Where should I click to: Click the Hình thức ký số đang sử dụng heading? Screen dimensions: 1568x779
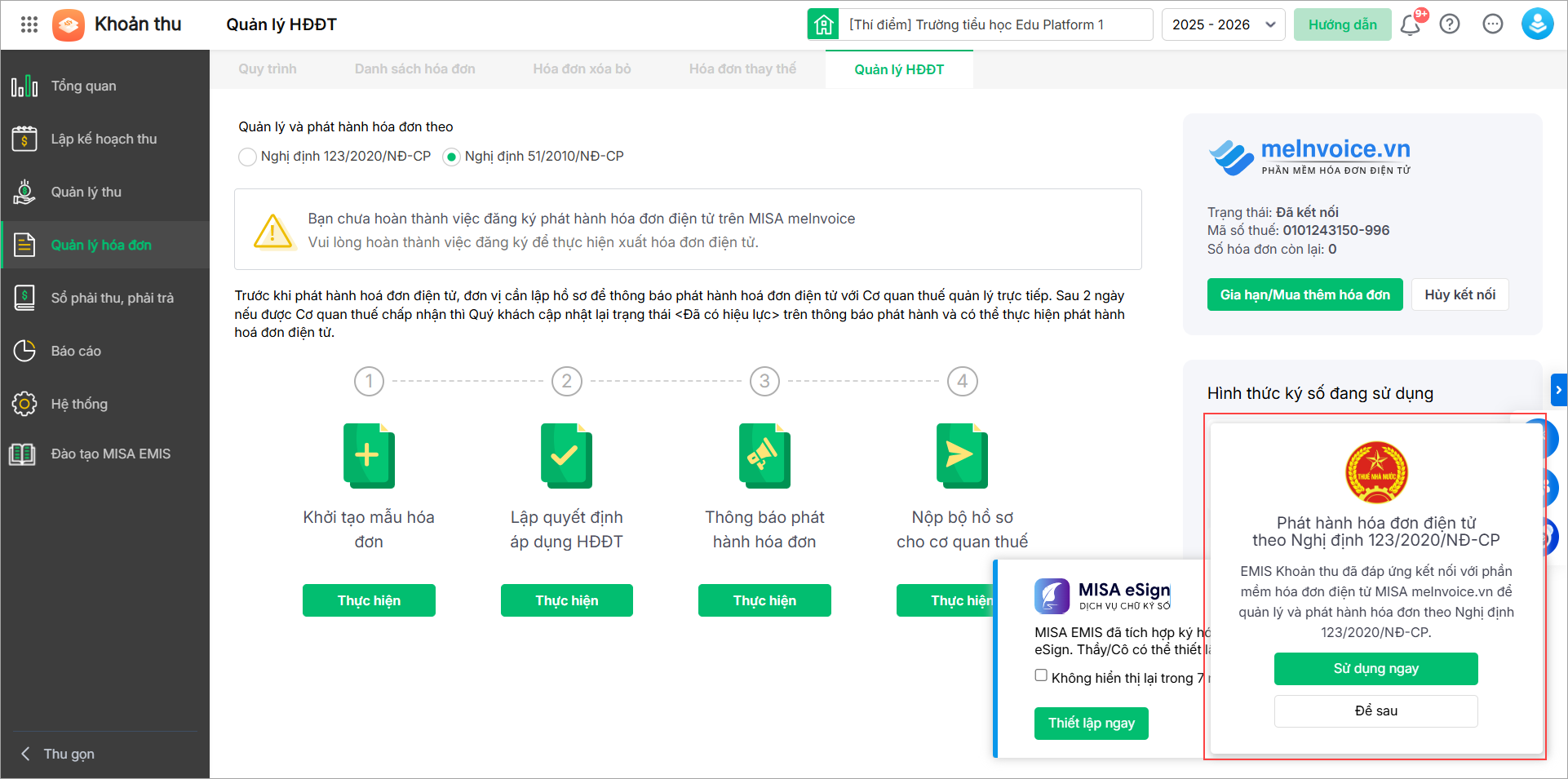click(1320, 393)
